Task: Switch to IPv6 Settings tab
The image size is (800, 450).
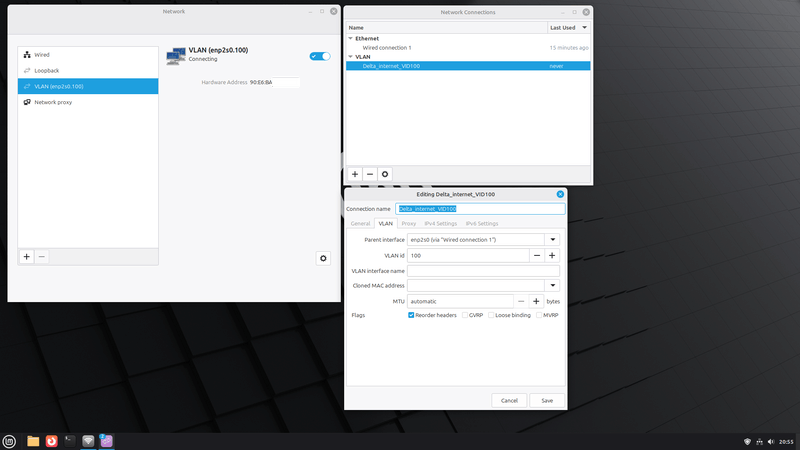Action: pyautogui.click(x=482, y=223)
